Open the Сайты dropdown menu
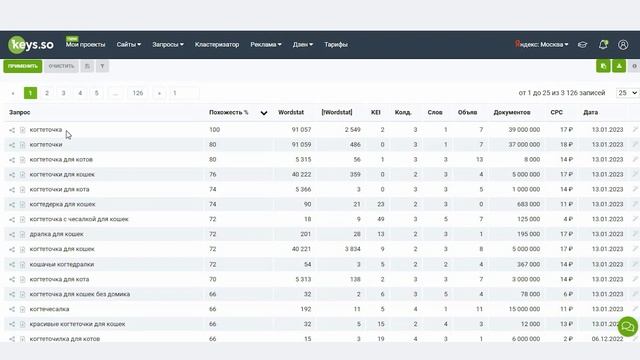This screenshot has height=360, width=640. click(129, 44)
